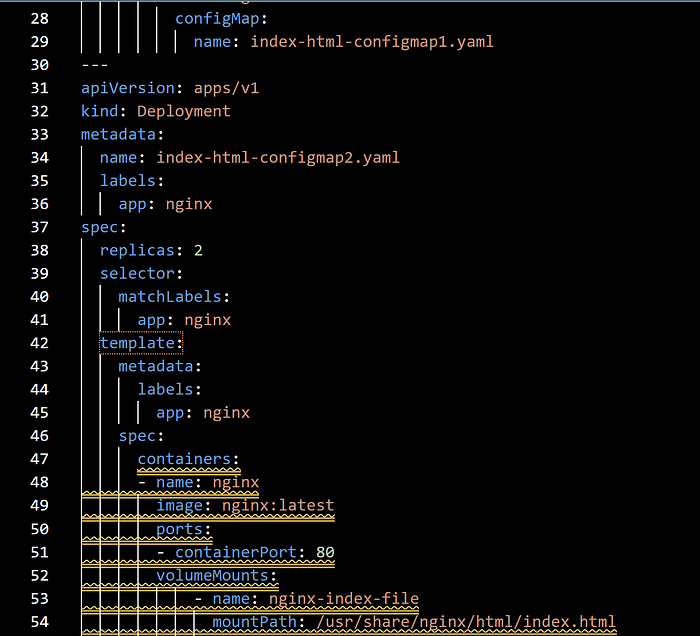
Task: Click the name: nginx entry on line 48
Action: point(207,482)
